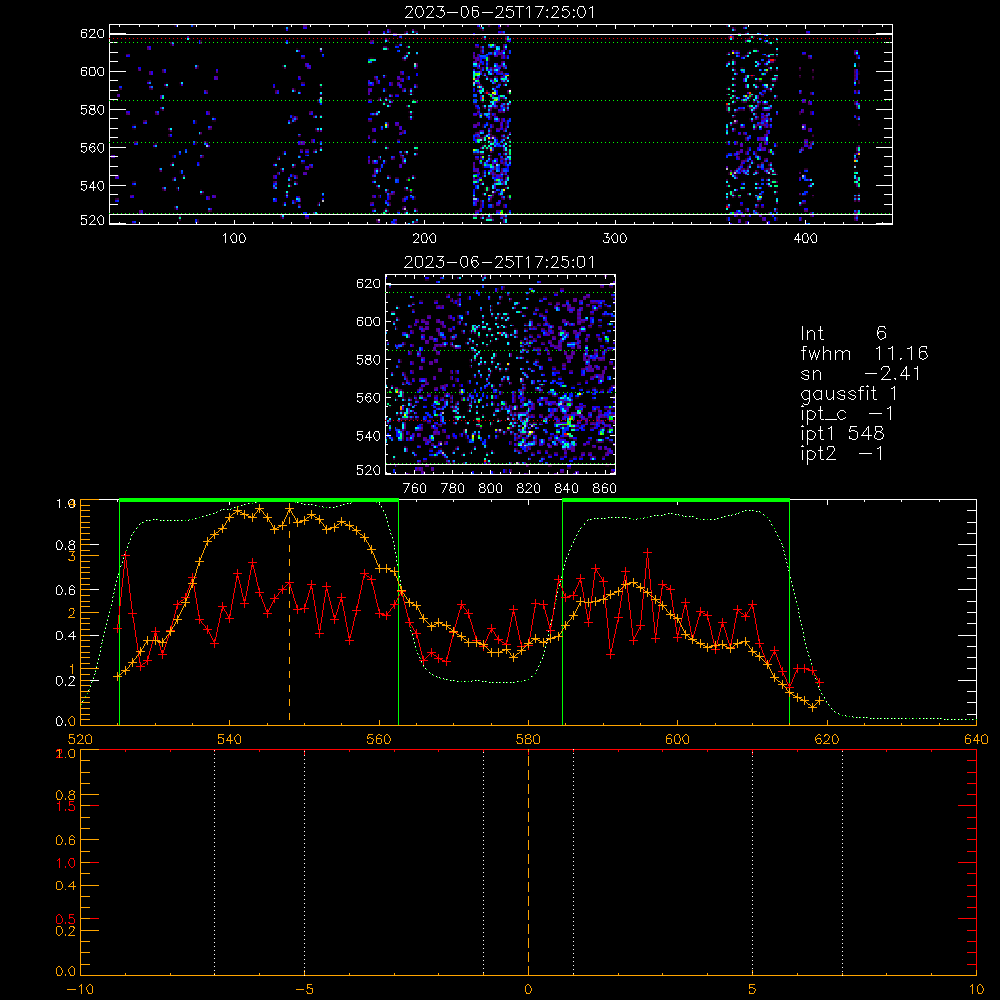This screenshot has width=1000, height=1000.
Task: Click x-axis label 100 of top spectrogram
Action: click(234, 239)
